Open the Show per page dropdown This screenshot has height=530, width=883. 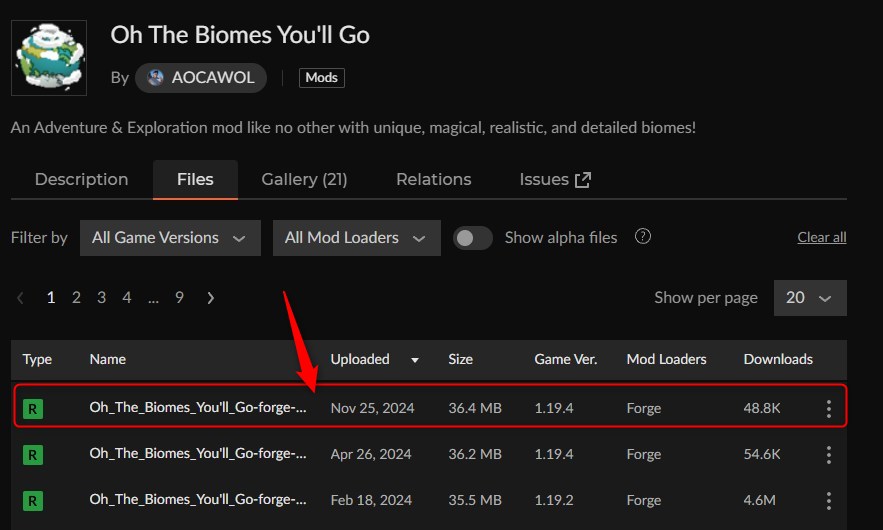tap(809, 298)
